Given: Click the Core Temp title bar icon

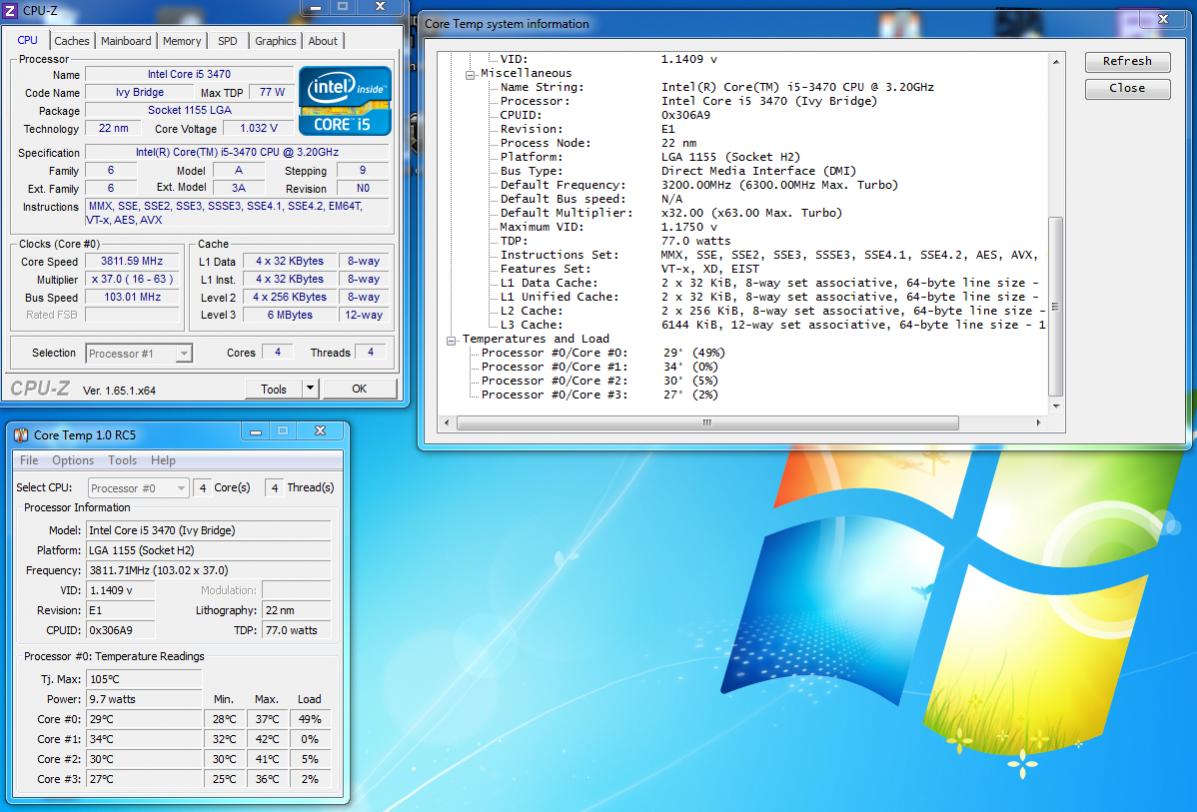Looking at the screenshot, I should [x=21, y=435].
